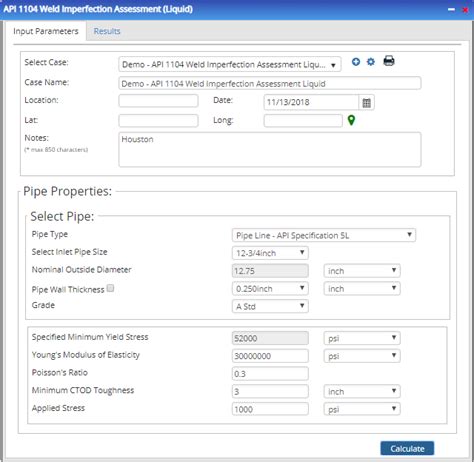This screenshot has height=462, width=474.
Task: Edit Young's Modulus of Elasticity value
Action: coord(270,356)
